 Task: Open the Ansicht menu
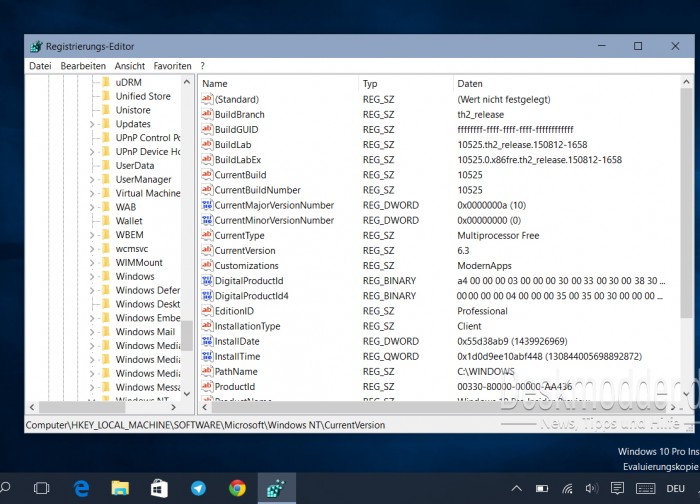pyautogui.click(x=129, y=66)
